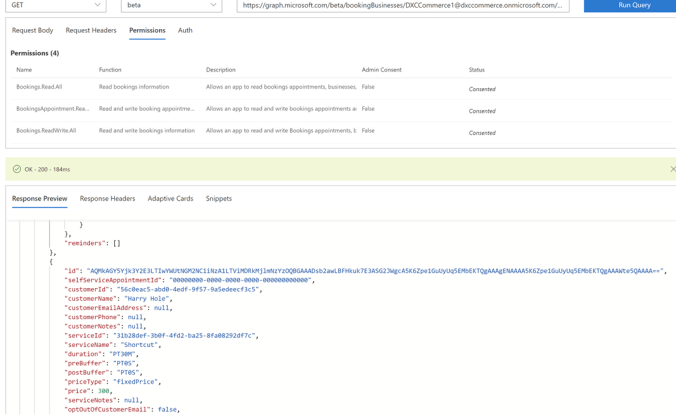The image size is (676, 414).
Task: Click the customerName "Harry Hole" value
Action: point(147,299)
